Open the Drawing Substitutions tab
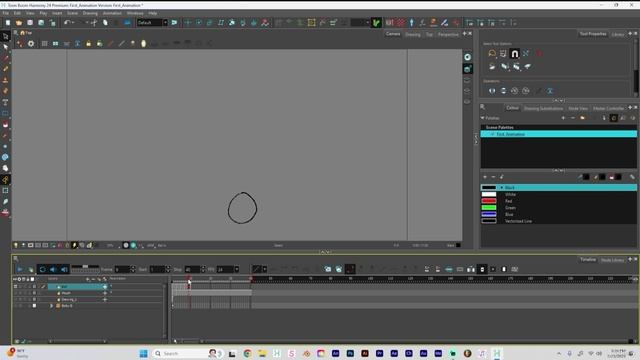The width and height of the screenshot is (640, 360). click(x=543, y=108)
